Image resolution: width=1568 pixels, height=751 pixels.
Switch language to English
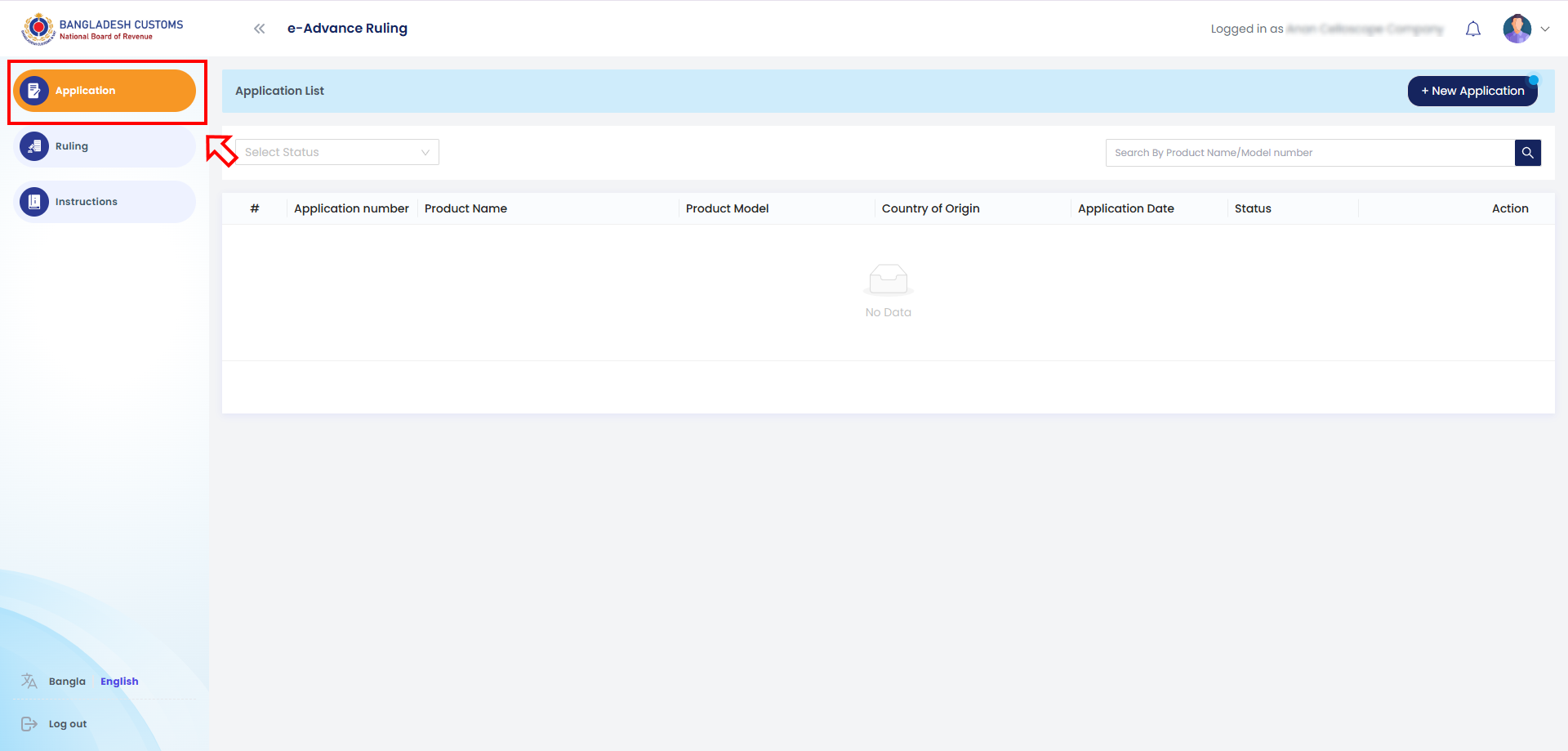(119, 682)
